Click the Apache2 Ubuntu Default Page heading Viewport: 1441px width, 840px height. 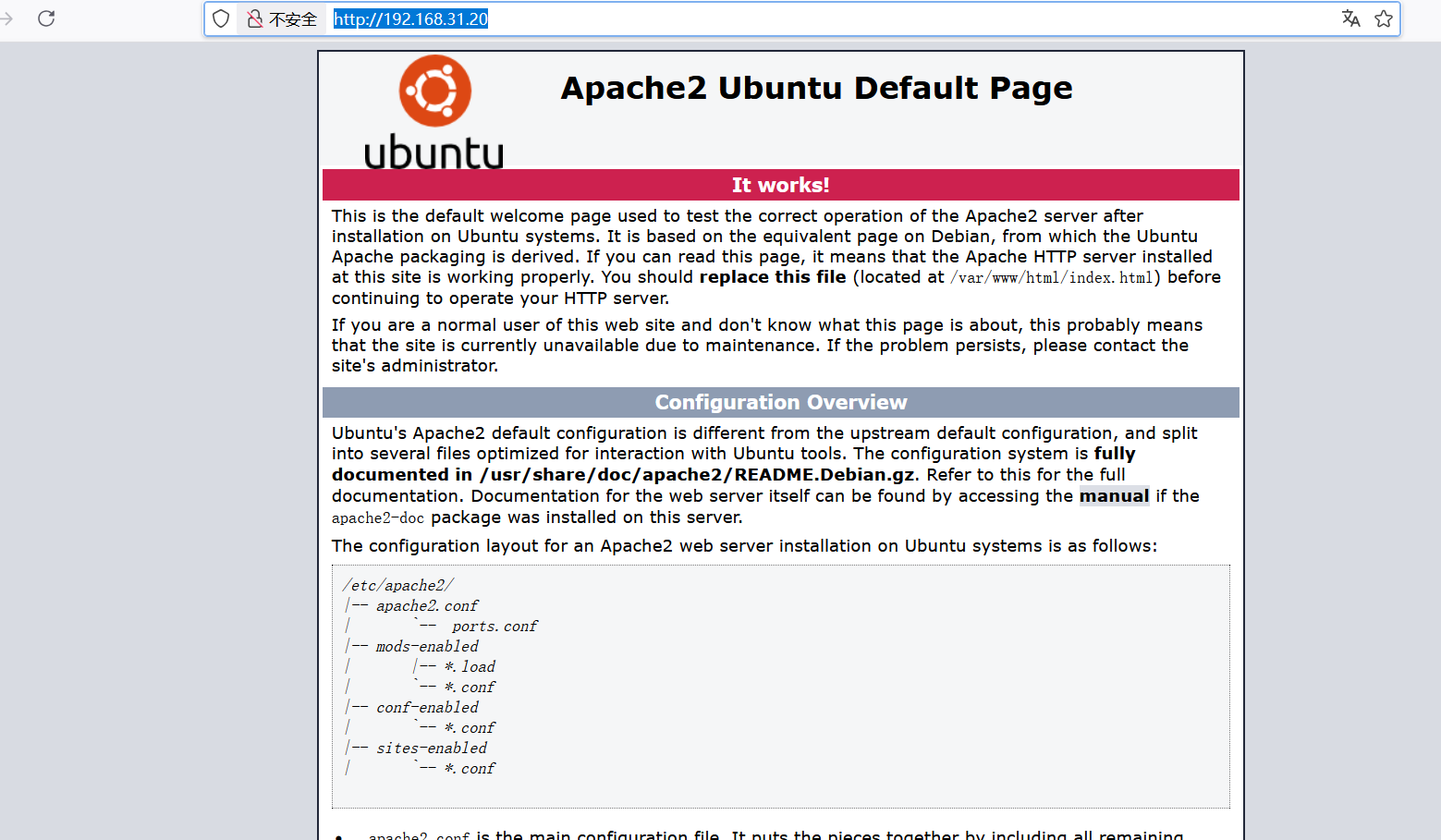pyautogui.click(x=816, y=88)
